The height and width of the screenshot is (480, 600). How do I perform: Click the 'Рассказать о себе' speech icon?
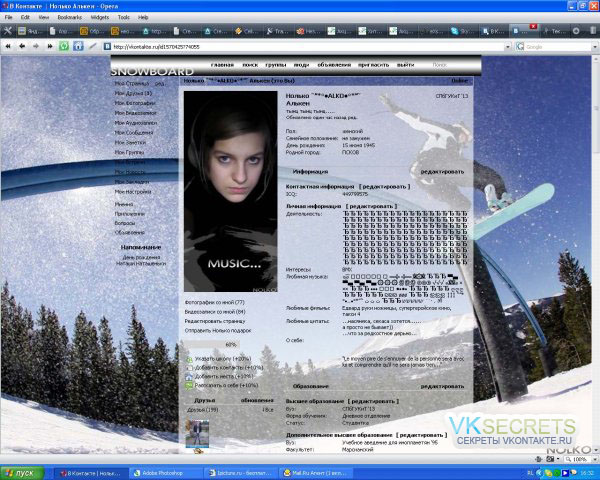pos(189,386)
